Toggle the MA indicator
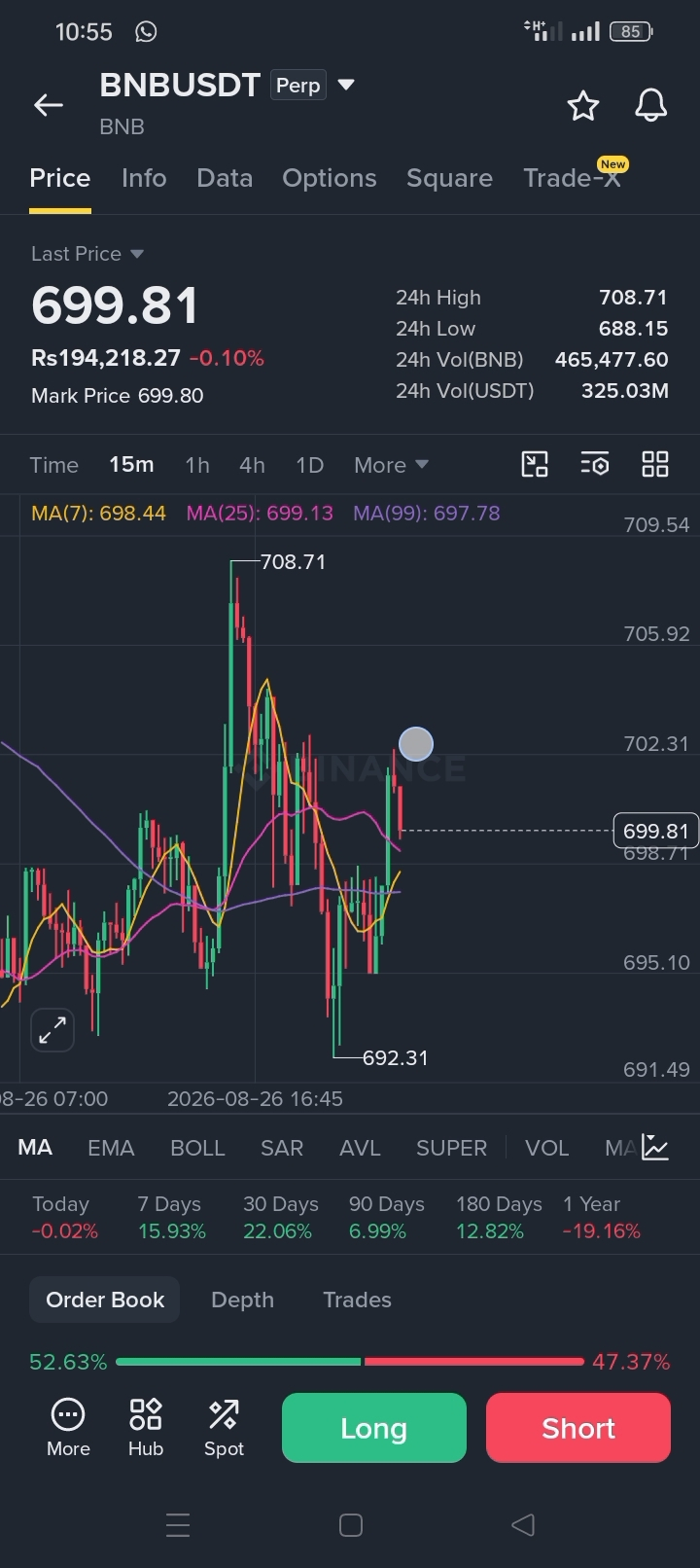Viewport: 700px width, 1568px height. point(35,1148)
